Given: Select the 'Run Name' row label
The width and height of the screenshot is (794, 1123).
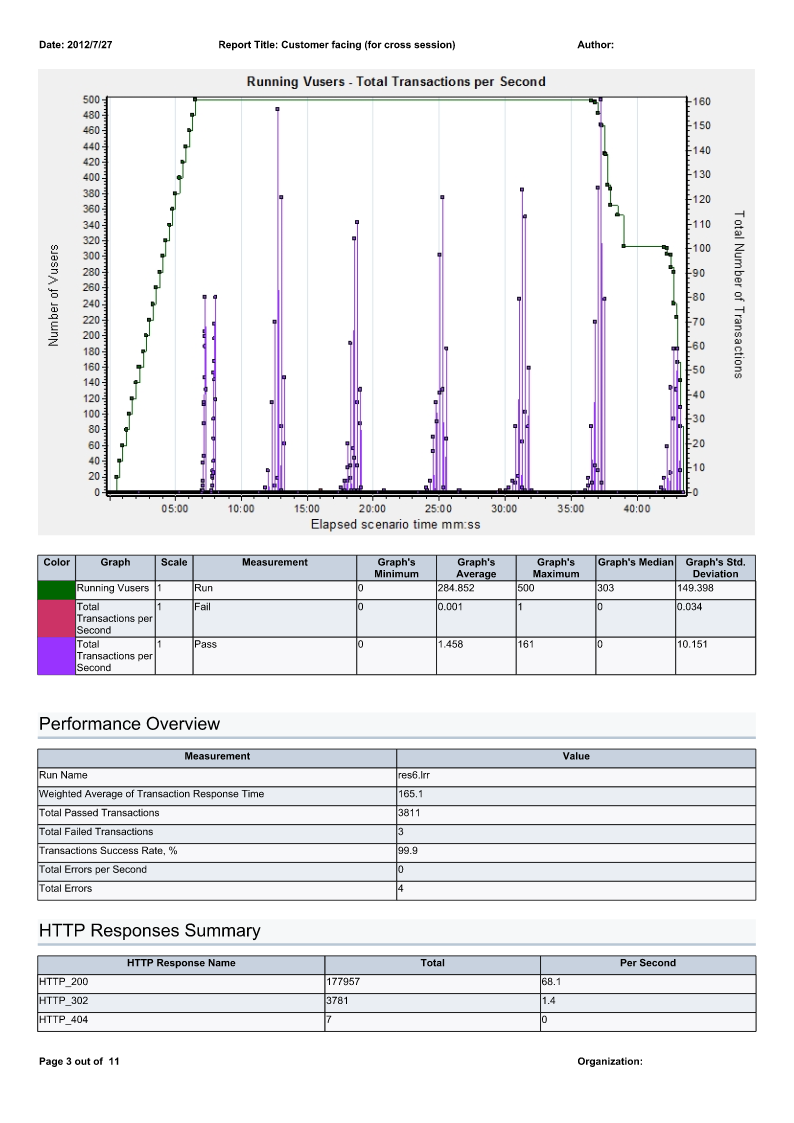Looking at the screenshot, I should pyautogui.click(x=63, y=775).
